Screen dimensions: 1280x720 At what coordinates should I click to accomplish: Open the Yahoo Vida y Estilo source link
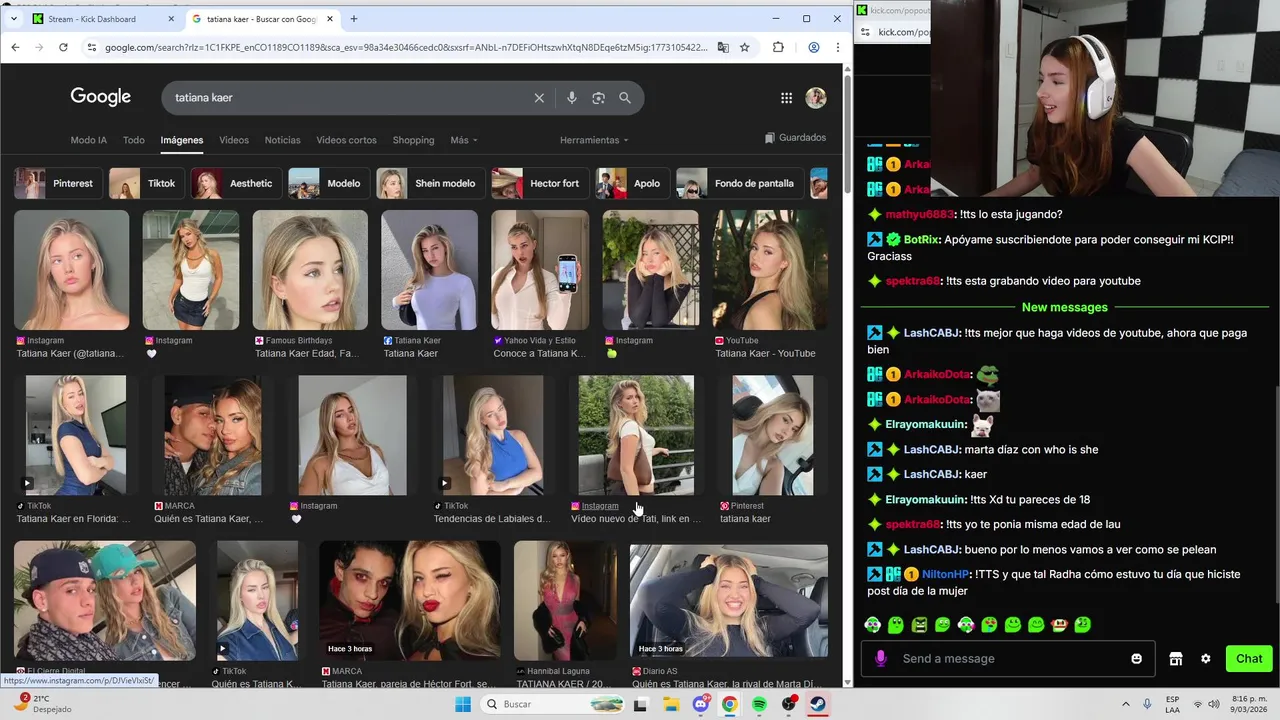coord(539,340)
